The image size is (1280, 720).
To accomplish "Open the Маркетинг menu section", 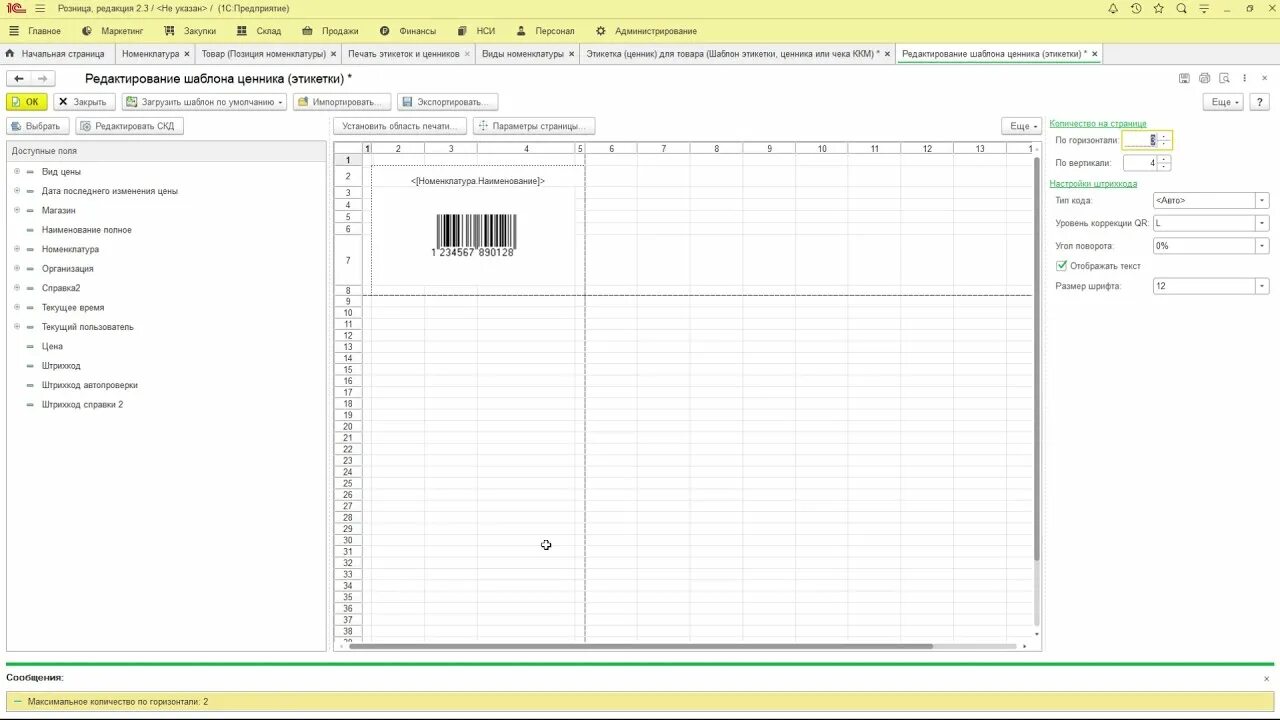I will pos(113,31).
